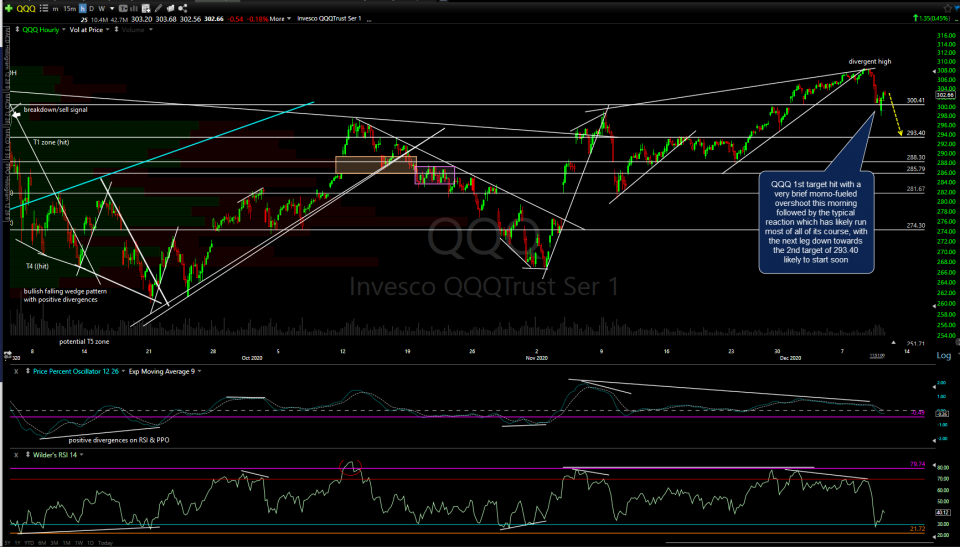Click the RSI 21.72 level label
The height and width of the screenshot is (547, 960).
[x=917, y=529]
